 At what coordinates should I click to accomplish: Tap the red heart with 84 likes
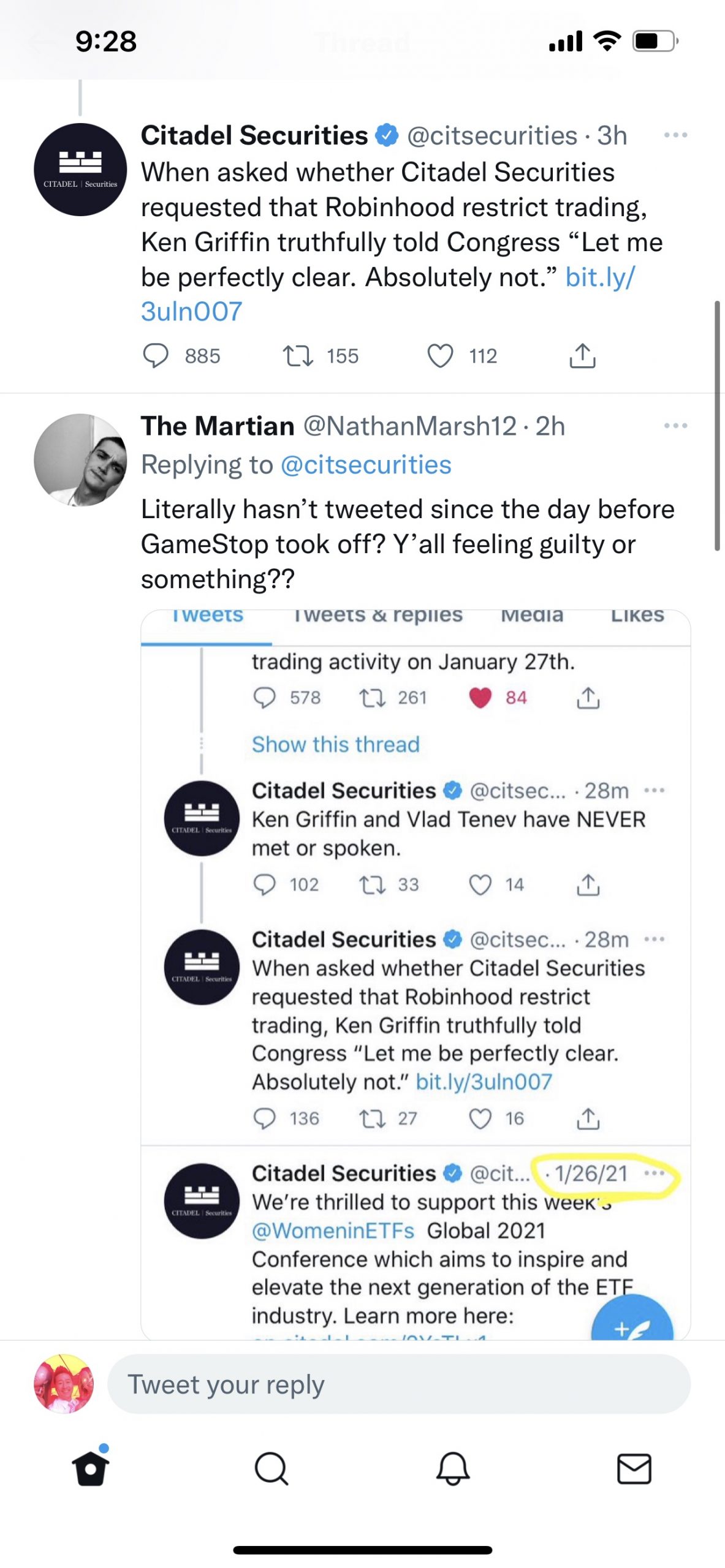coord(480,698)
